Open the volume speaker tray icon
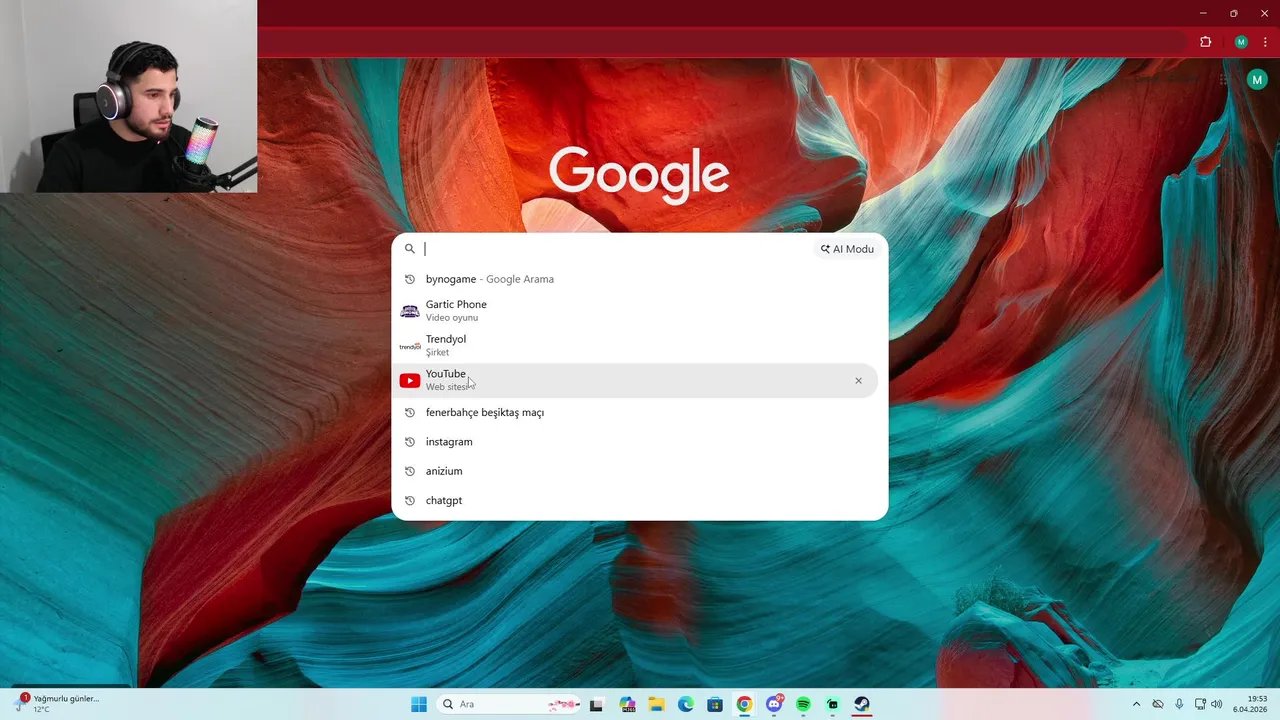 [x=1217, y=704]
